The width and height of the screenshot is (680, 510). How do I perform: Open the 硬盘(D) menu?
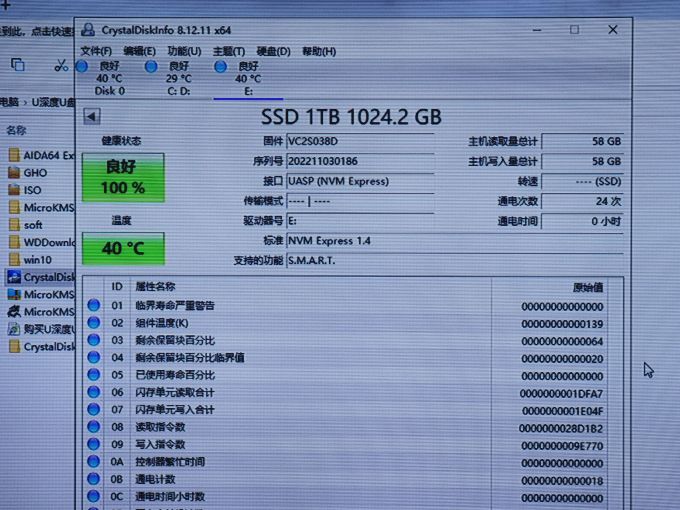273,52
